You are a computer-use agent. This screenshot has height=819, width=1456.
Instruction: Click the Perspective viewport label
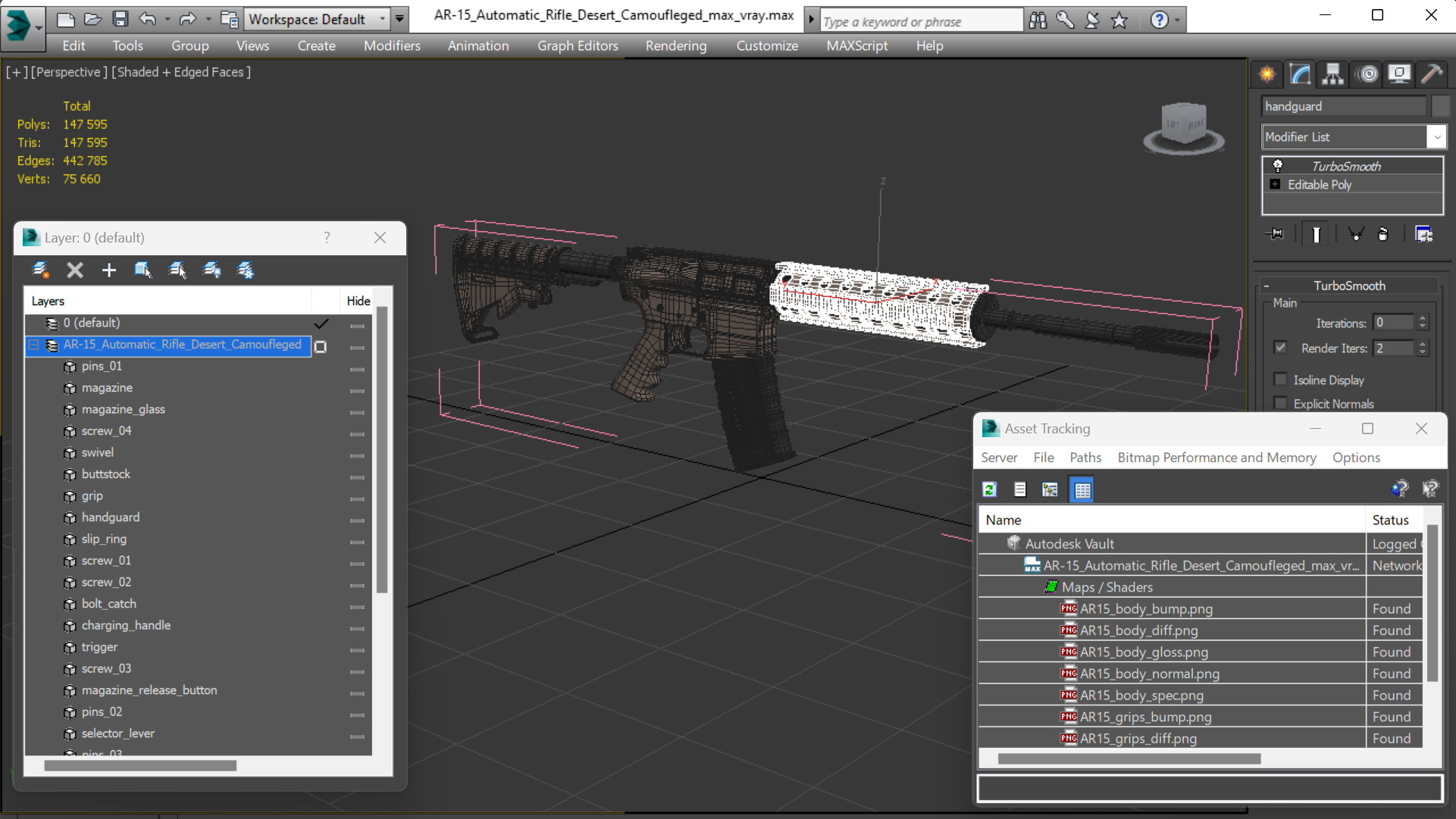68,72
